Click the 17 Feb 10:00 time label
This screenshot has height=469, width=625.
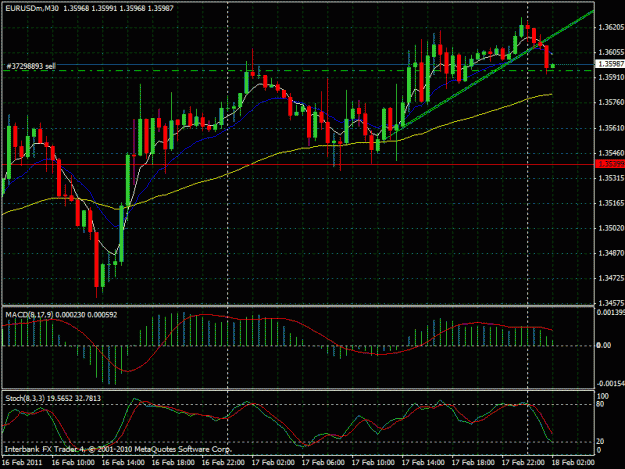coord(373,462)
